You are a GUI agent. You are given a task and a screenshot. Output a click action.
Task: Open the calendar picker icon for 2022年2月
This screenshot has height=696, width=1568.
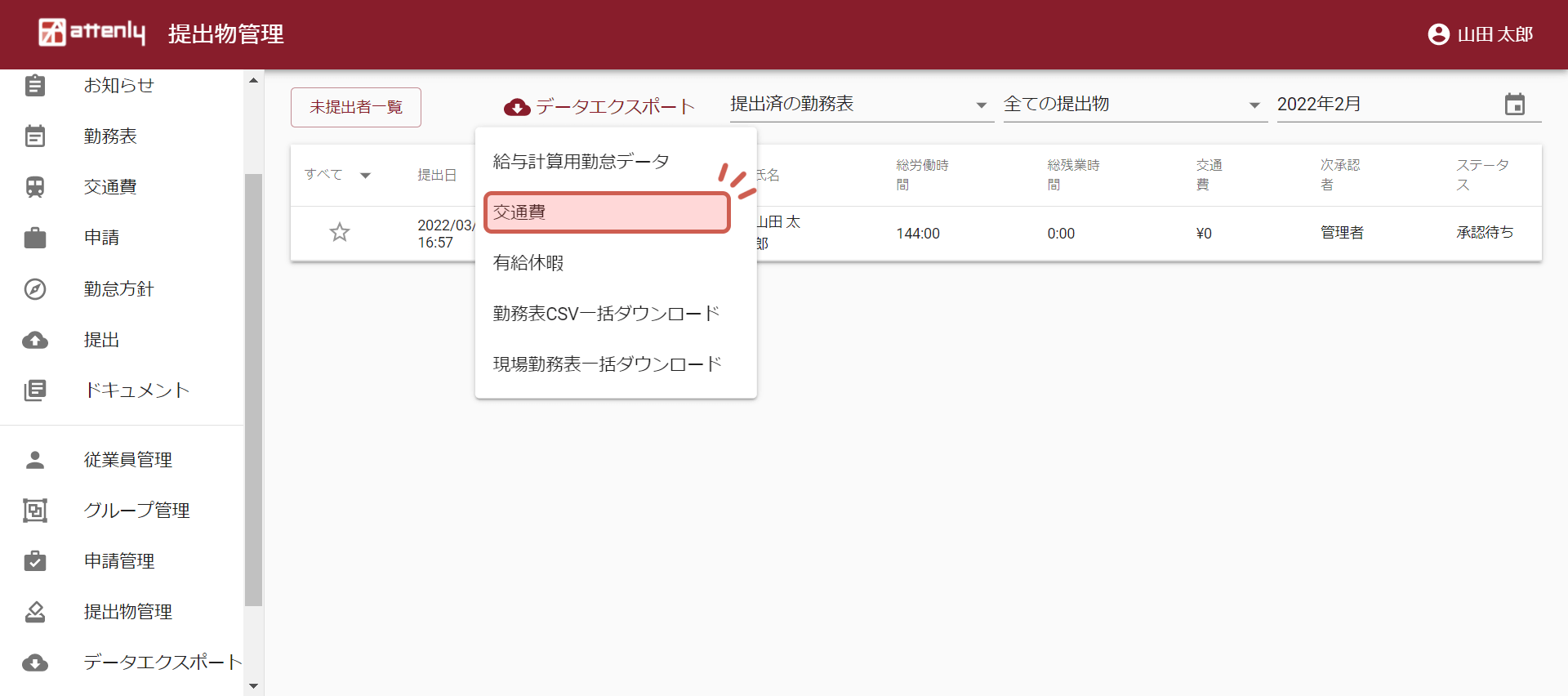[x=1514, y=105]
